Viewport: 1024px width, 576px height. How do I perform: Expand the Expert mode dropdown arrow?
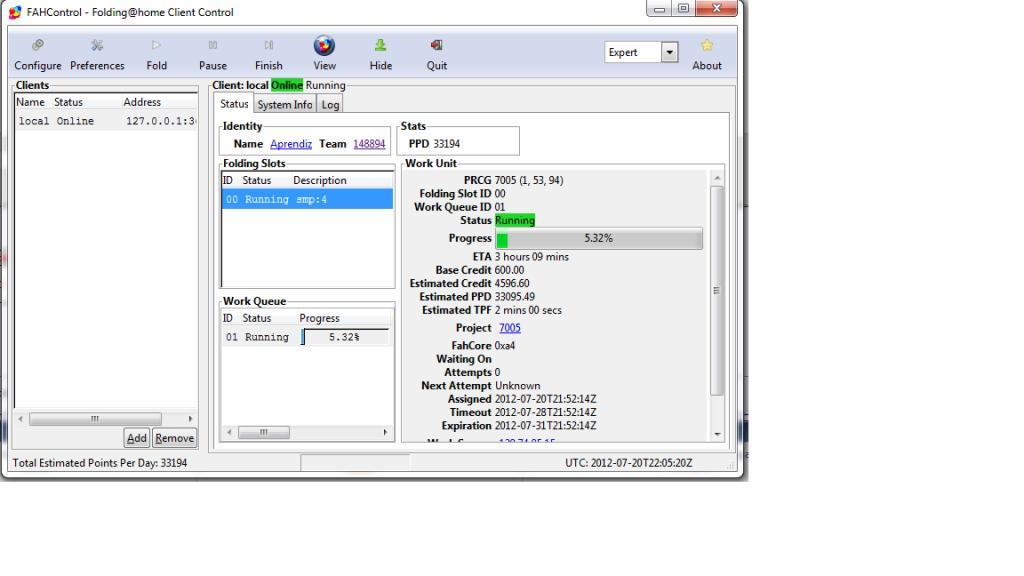coord(669,52)
